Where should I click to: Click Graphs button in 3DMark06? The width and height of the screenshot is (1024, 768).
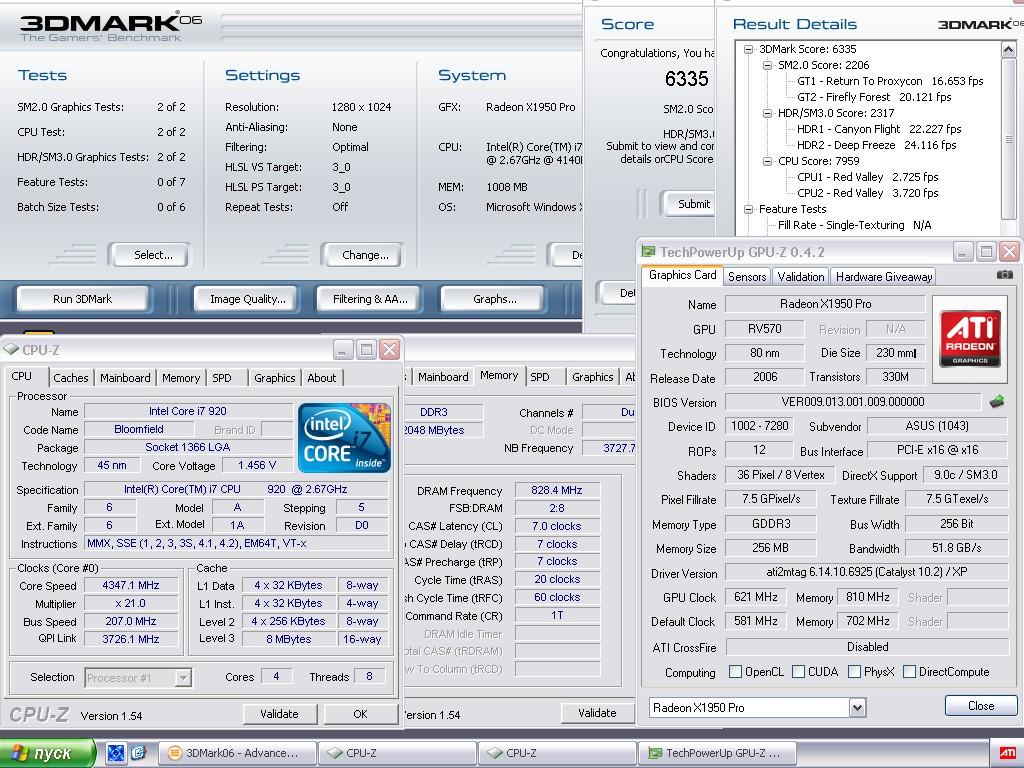pos(494,299)
